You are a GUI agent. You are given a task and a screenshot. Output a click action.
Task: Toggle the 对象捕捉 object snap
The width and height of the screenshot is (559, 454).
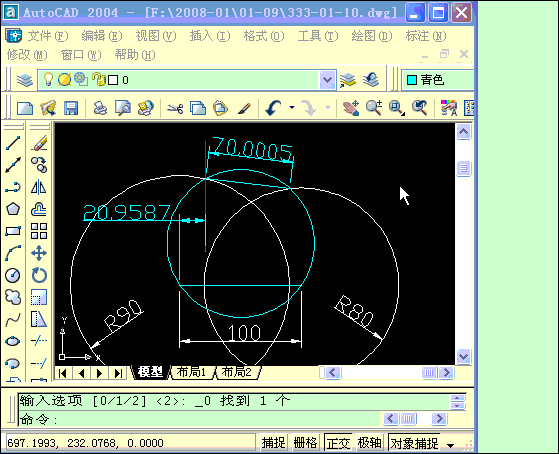tap(414, 443)
